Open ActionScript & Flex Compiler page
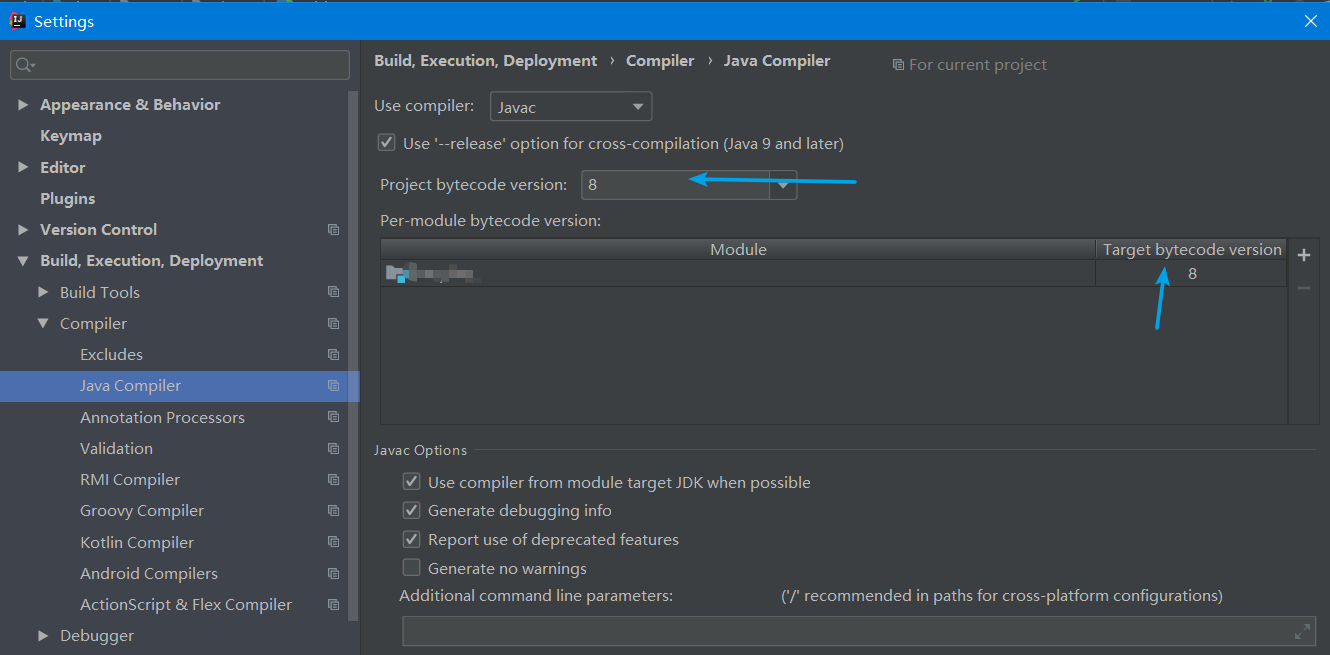Viewport: 1330px width, 655px height. (x=186, y=605)
